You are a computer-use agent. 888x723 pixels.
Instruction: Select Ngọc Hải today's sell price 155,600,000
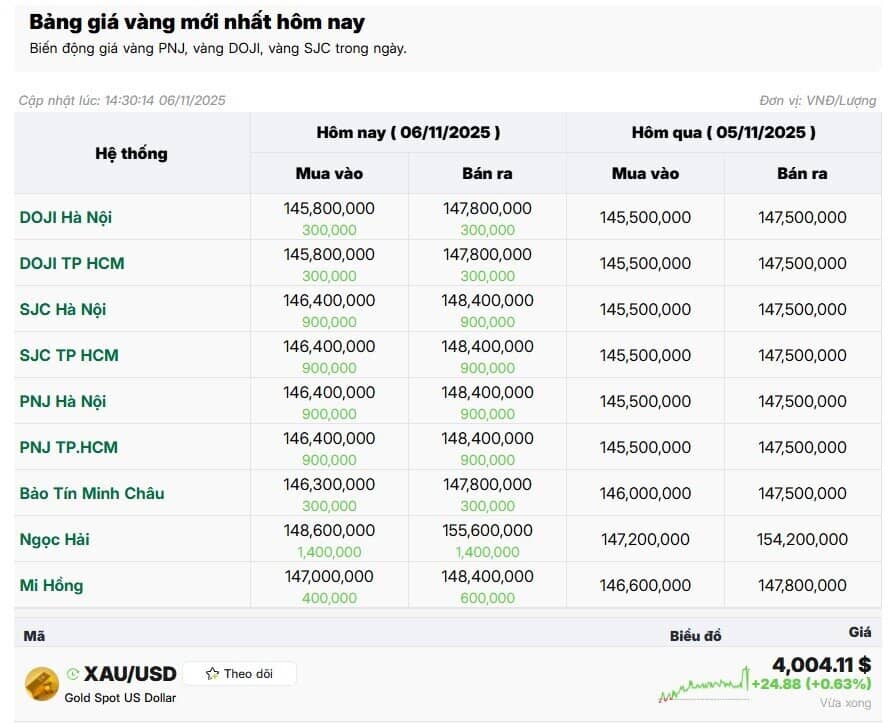(x=487, y=530)
